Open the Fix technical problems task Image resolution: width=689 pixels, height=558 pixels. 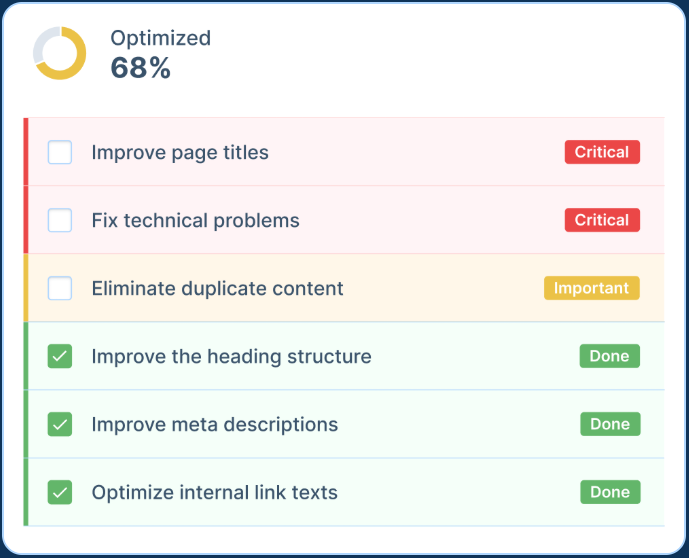(x=195, y=220)
